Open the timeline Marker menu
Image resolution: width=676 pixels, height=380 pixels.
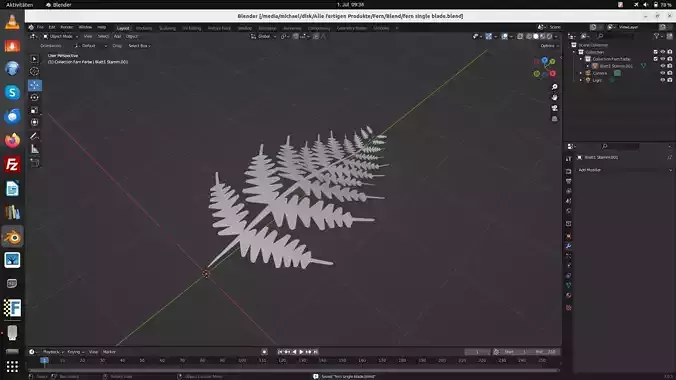tap(110, 352)
